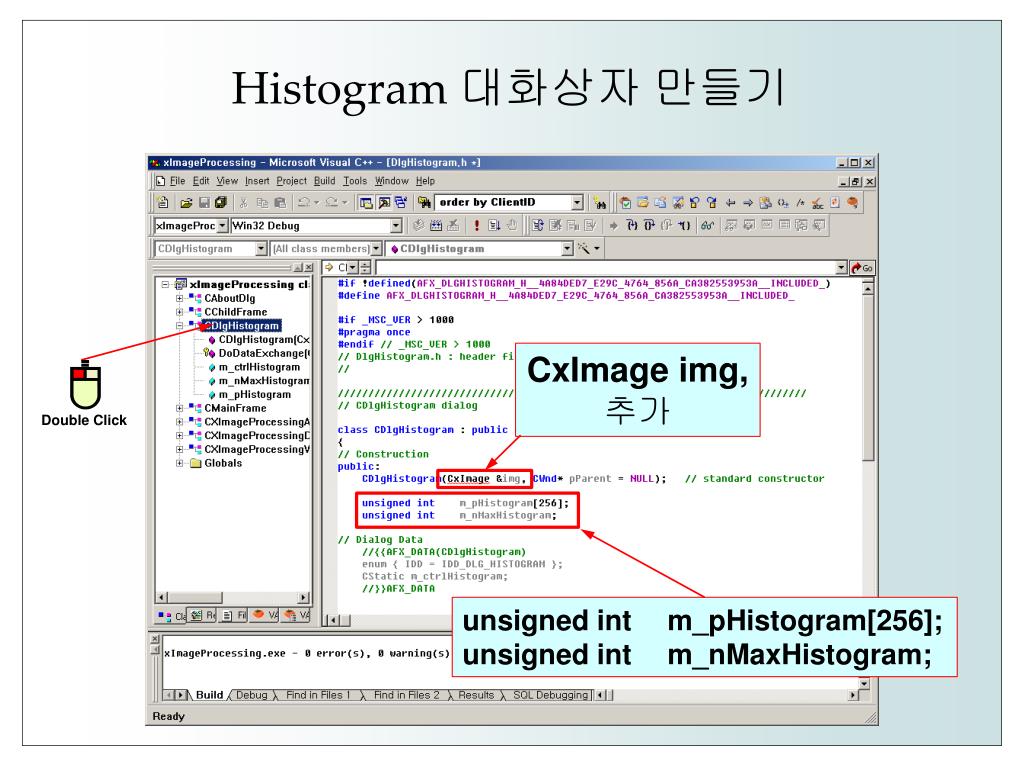
Task: Open the Project menu
Action: pyautogui.click(x=291, y=181)
